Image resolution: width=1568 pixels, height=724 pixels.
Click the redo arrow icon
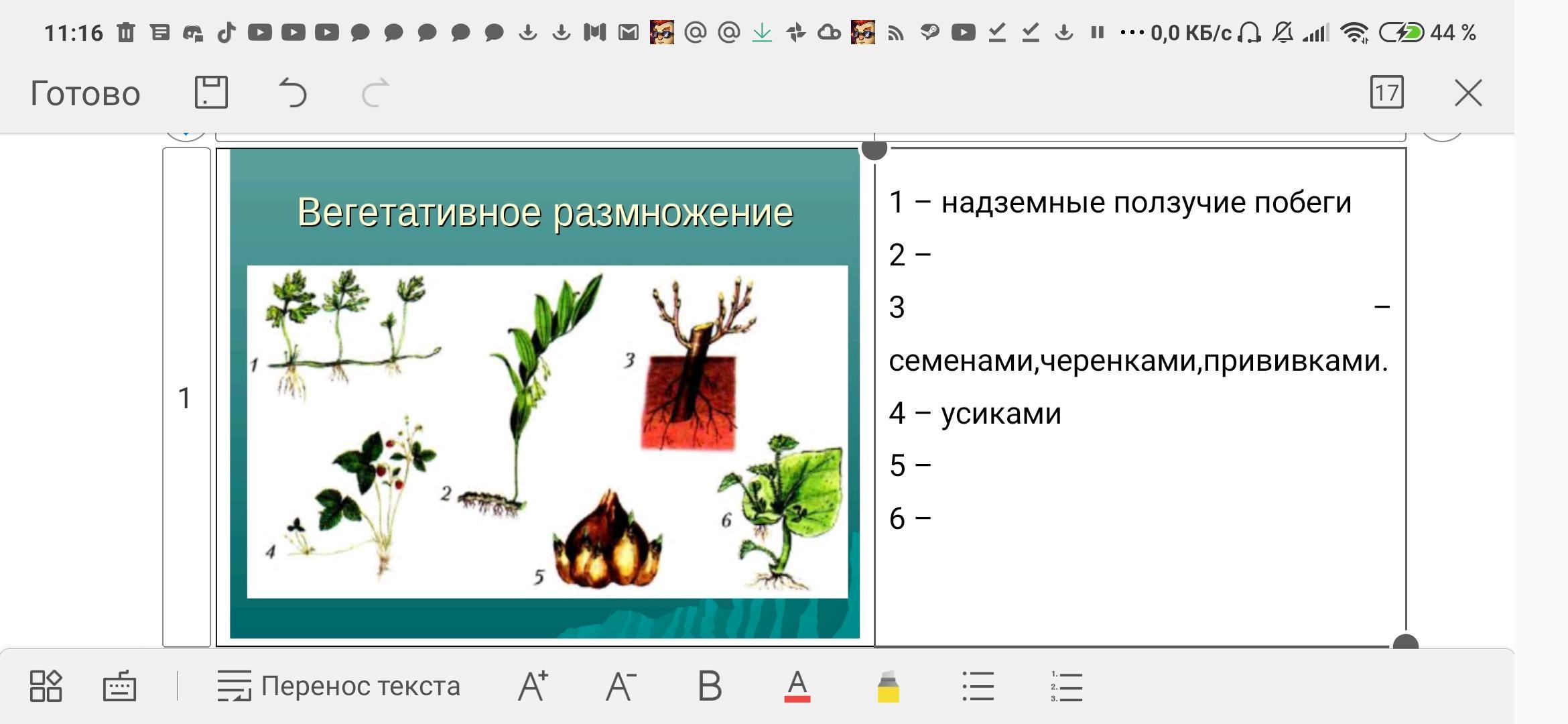click(375, 92)
